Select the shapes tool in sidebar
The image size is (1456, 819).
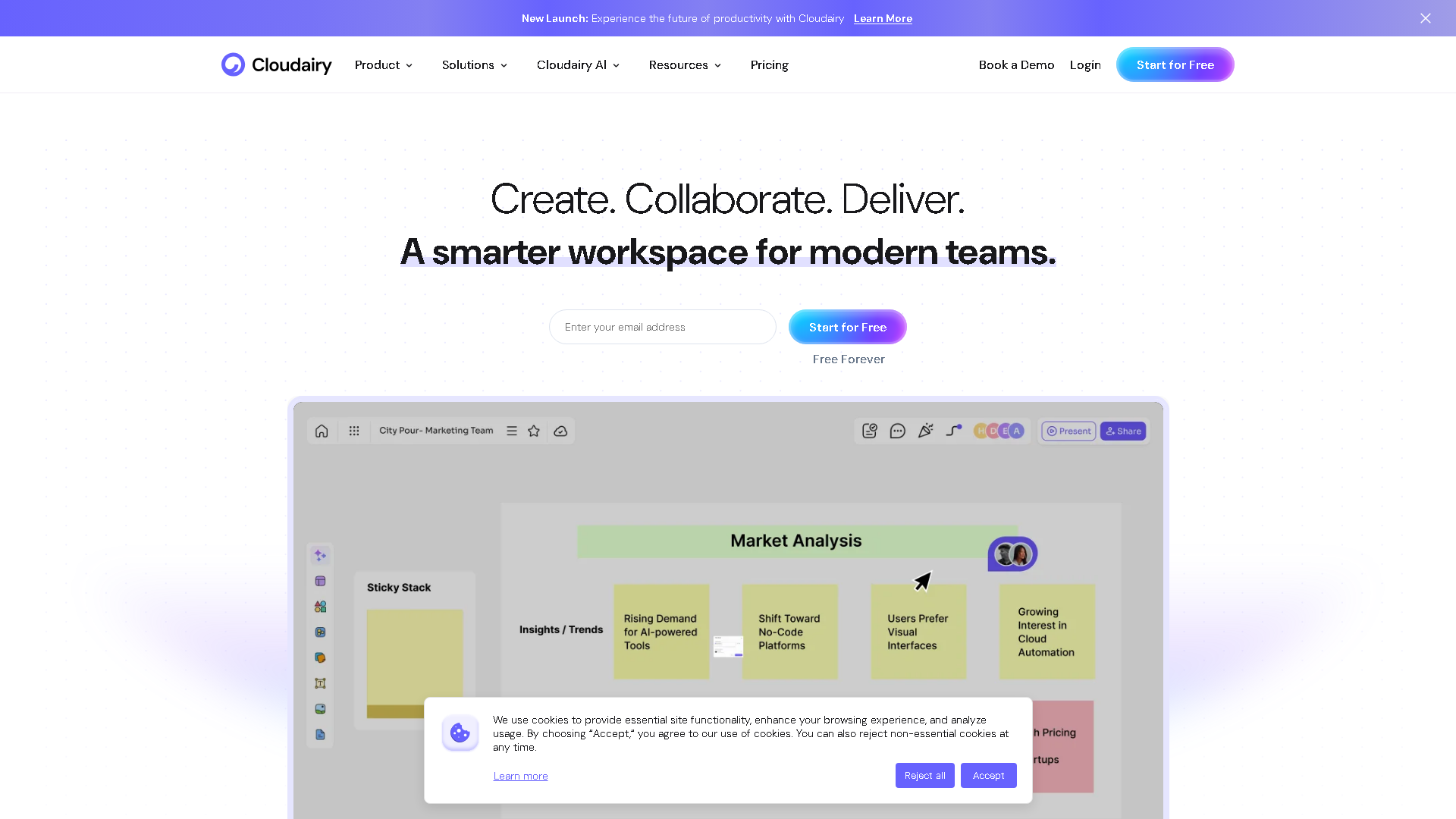point(320,607)
